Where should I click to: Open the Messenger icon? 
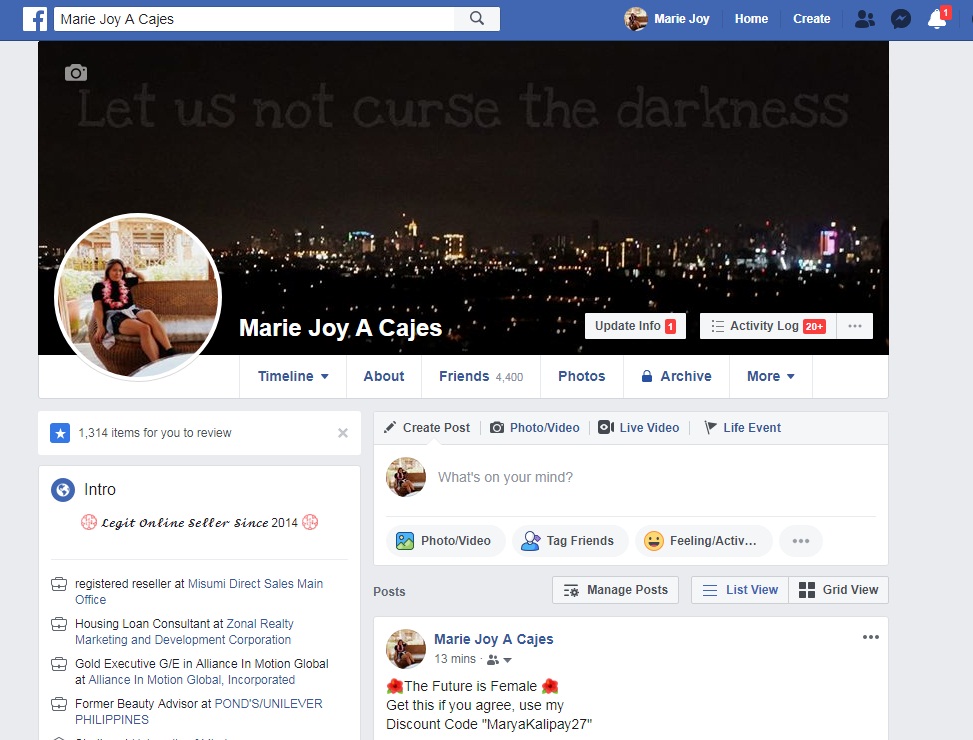pos(900,19)
